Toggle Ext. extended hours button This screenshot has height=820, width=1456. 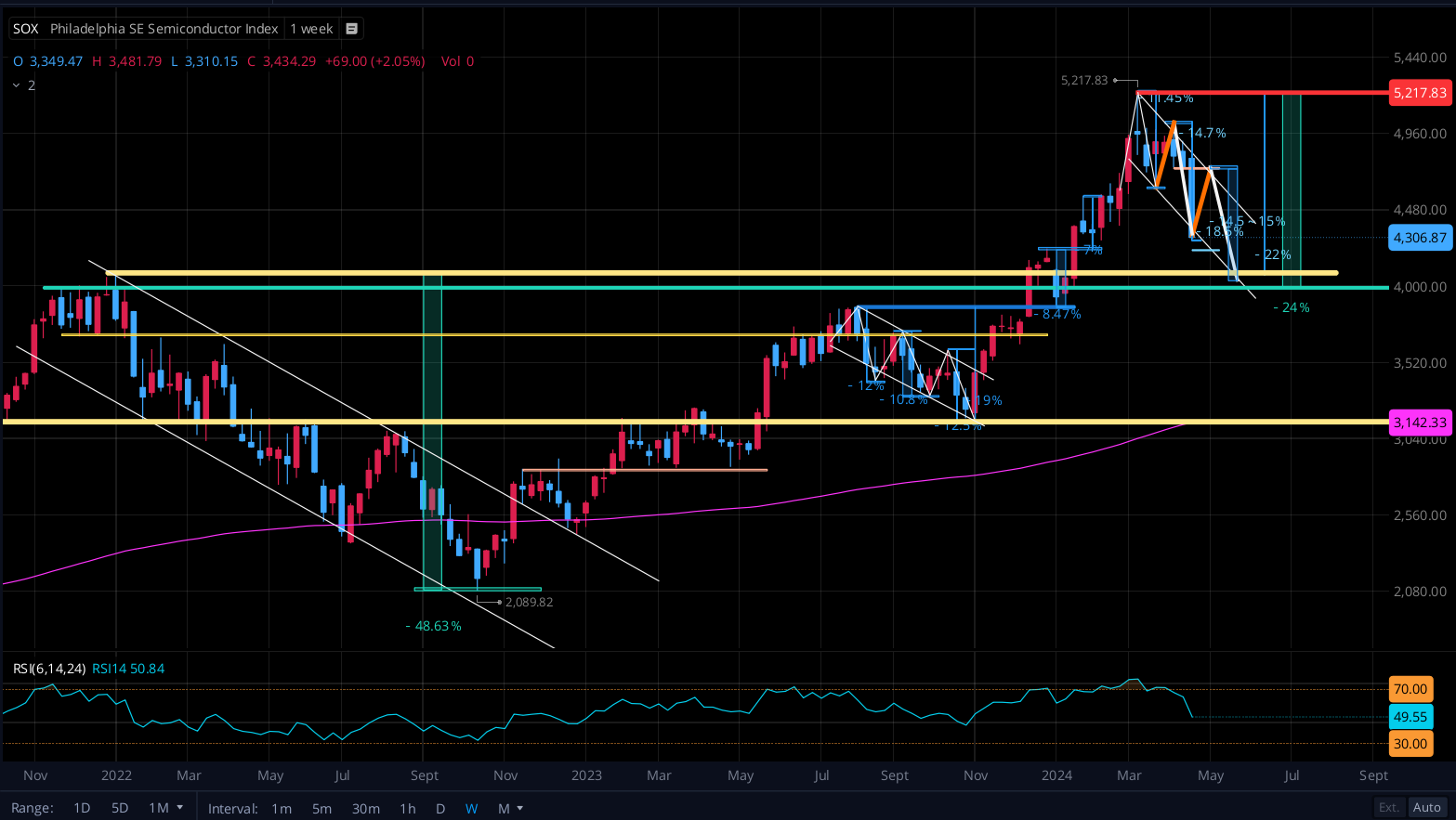(1389, 807)
